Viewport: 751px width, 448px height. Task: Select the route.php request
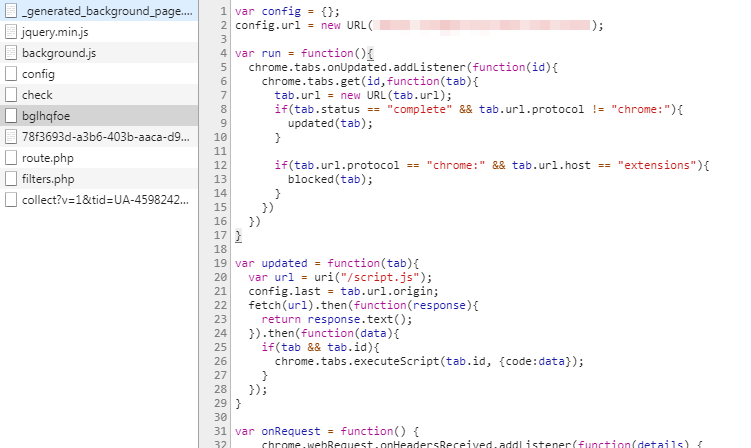coord(48,158)
